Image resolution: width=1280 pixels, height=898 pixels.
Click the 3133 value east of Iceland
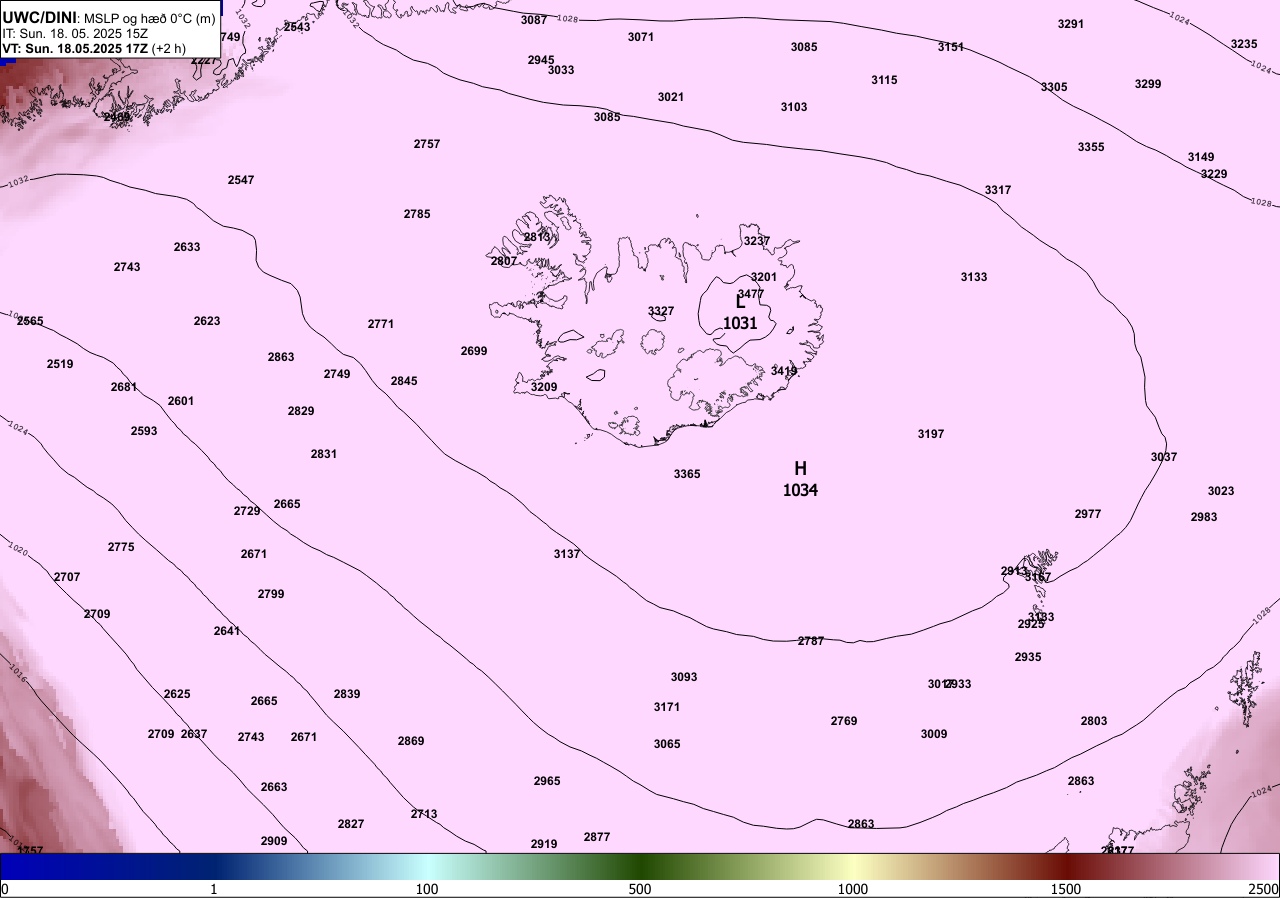[x=974, y=277]
